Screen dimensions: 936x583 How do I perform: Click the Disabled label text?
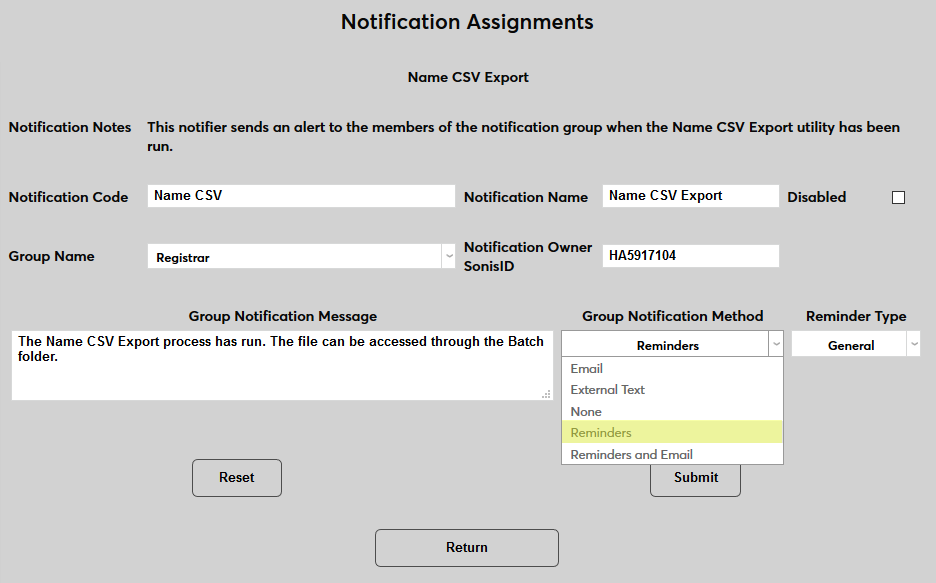[x=817, y=198]
